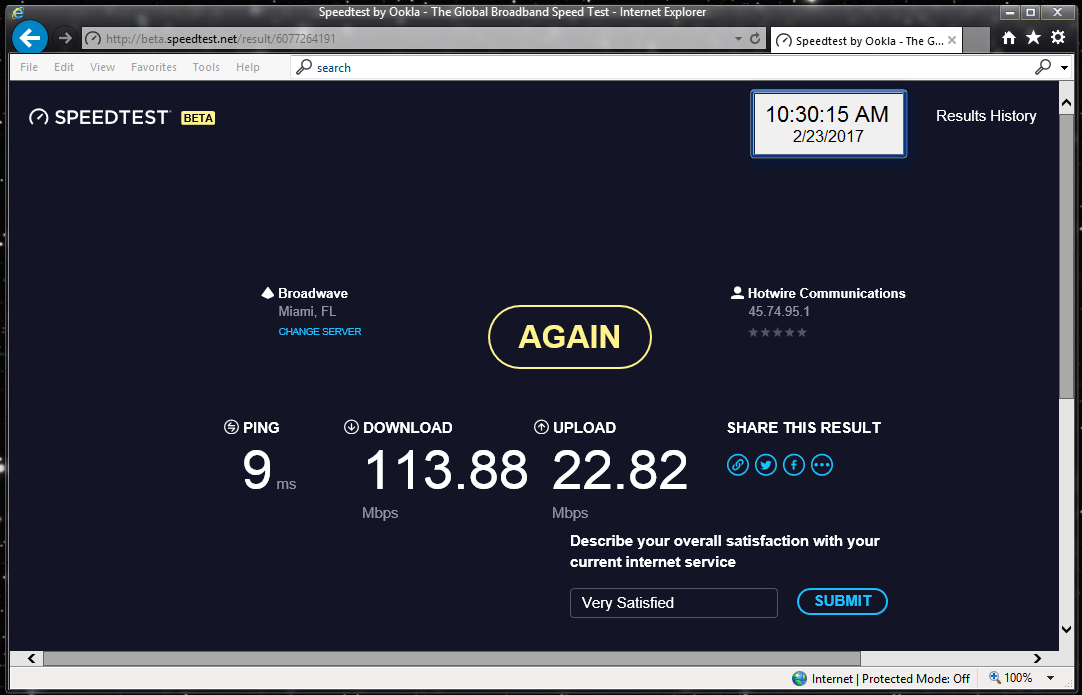Open Favorites star icon
Viewport: 1082px width, 695px height.
point(1033,38)
